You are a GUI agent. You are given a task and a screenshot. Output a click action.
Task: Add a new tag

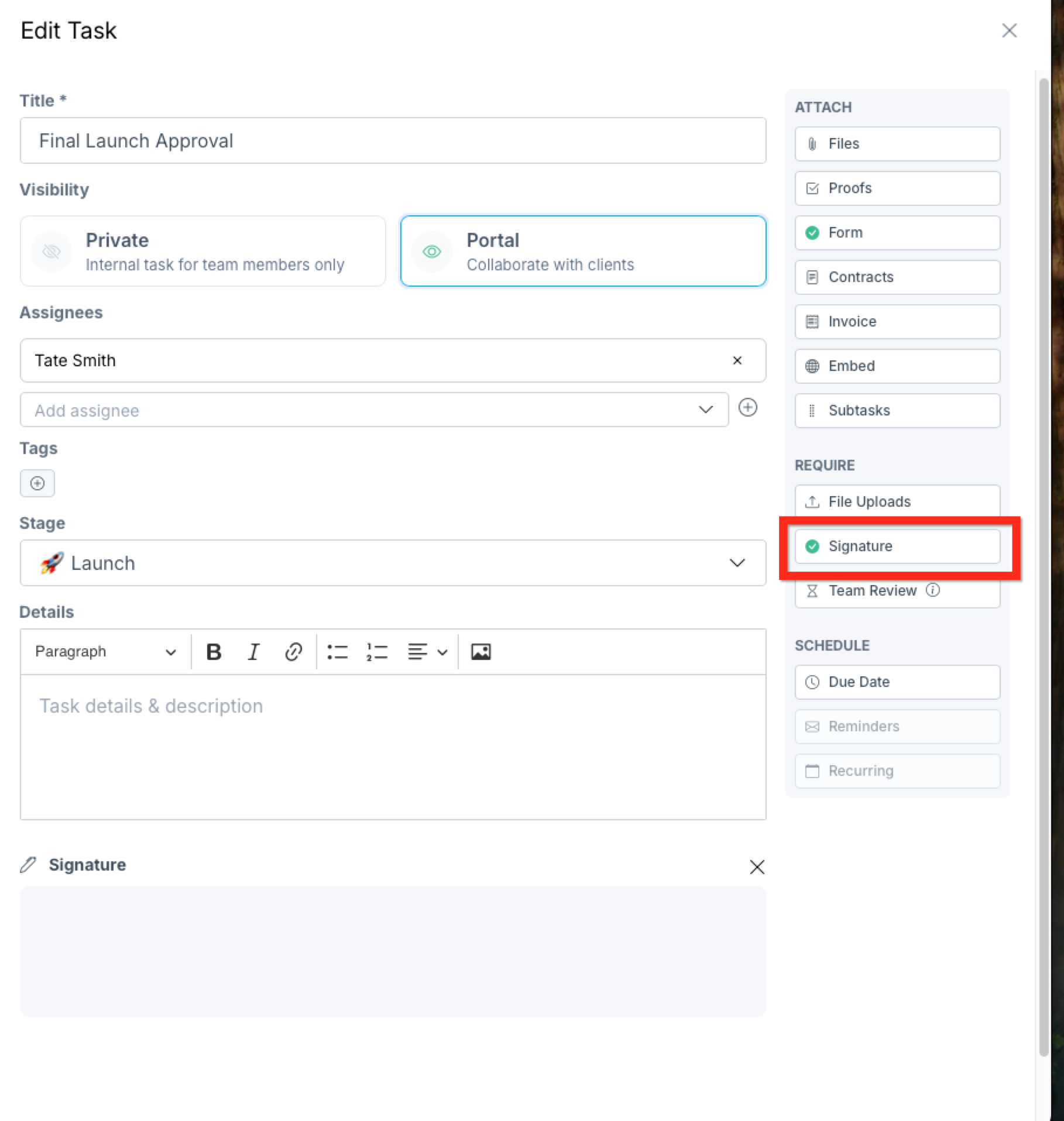click(37, 483)
